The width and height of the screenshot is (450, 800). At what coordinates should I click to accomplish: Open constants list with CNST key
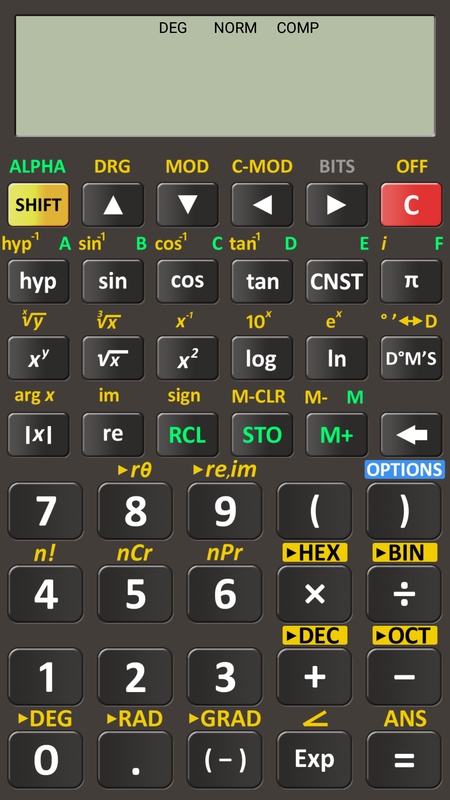pyautogui.click(x=336, y=281)
